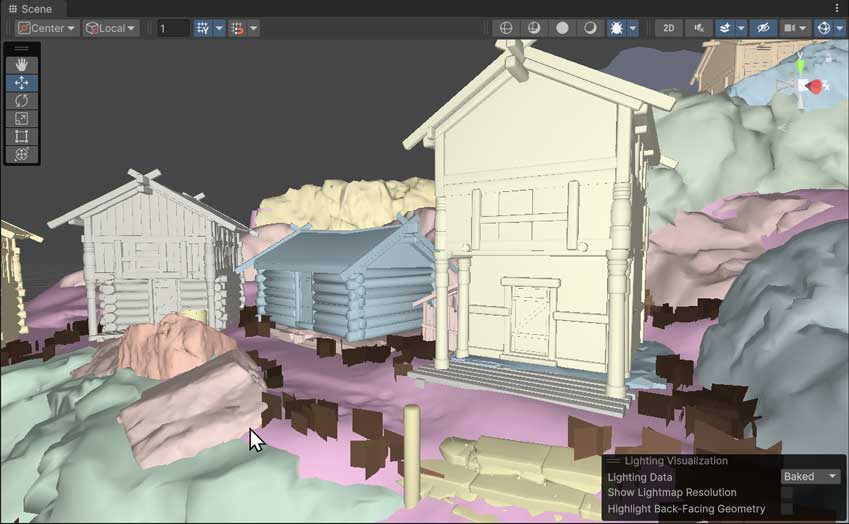This screenshot has width=849, height=524.
Task: Click the debug draw mode bug button
Action: click(x=618, y=28)
